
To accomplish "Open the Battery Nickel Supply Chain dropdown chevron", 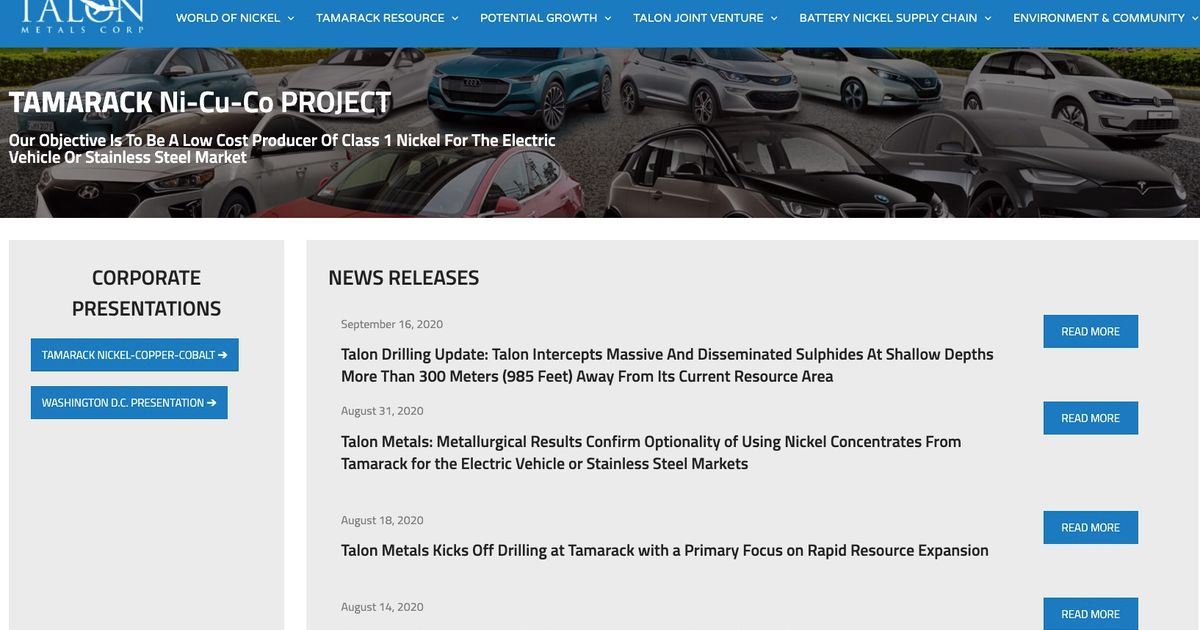I will pyautogui.click(x=988, y=17).
